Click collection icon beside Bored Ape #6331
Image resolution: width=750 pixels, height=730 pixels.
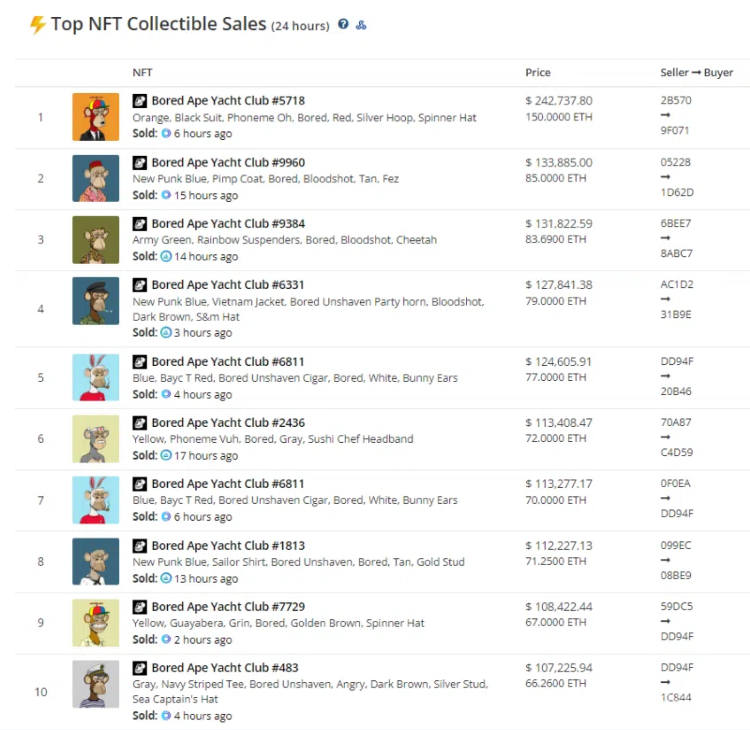pos(140,285)
